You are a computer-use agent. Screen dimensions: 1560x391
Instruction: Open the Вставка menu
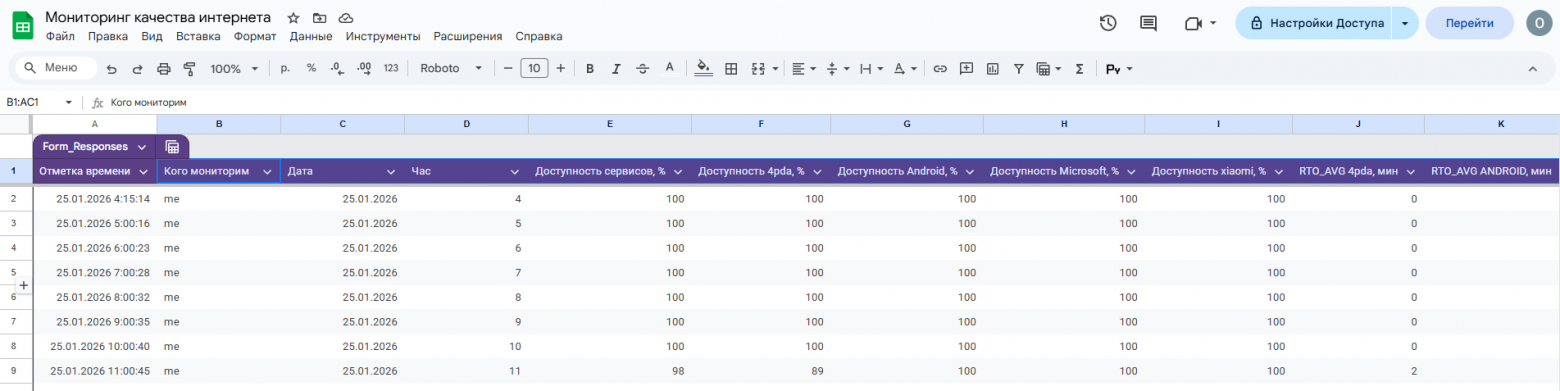click(198, 36)
